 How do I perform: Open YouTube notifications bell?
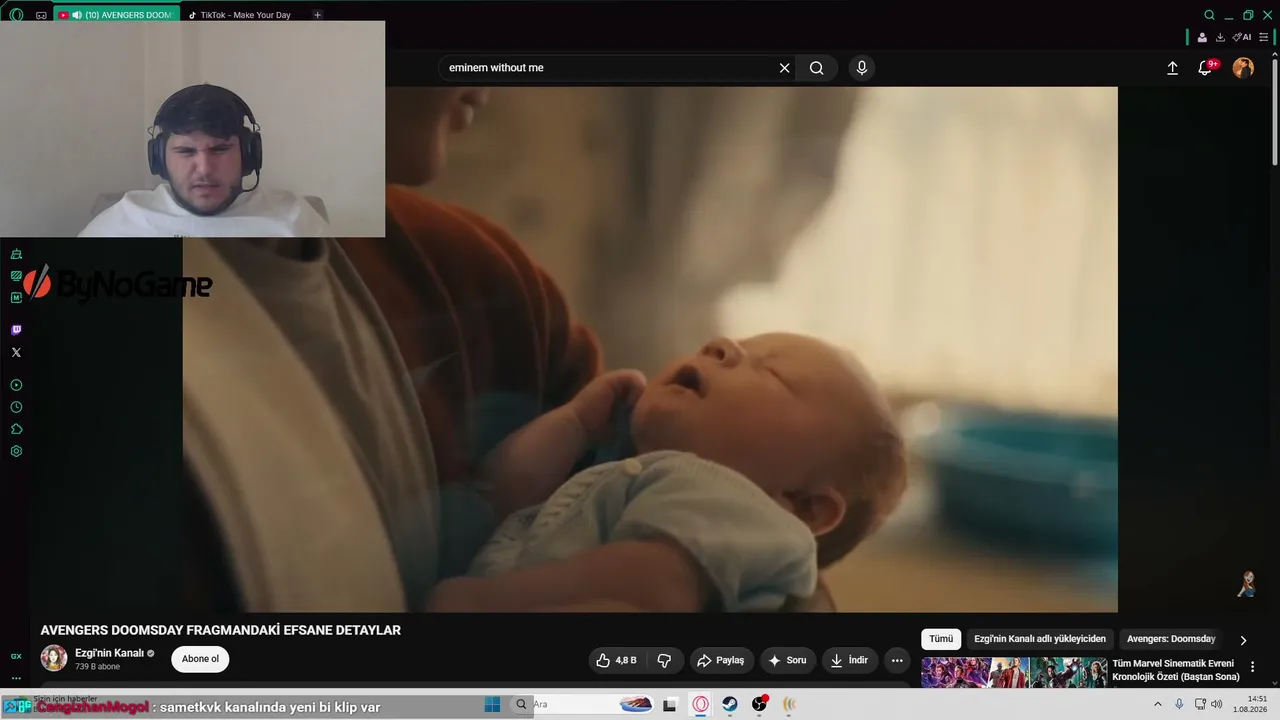1206,68
